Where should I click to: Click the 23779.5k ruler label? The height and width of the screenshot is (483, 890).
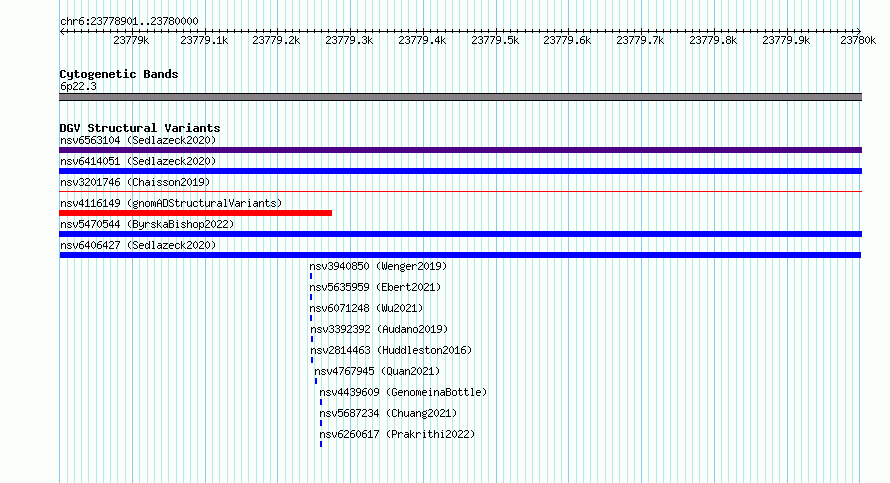coord(495,40)
